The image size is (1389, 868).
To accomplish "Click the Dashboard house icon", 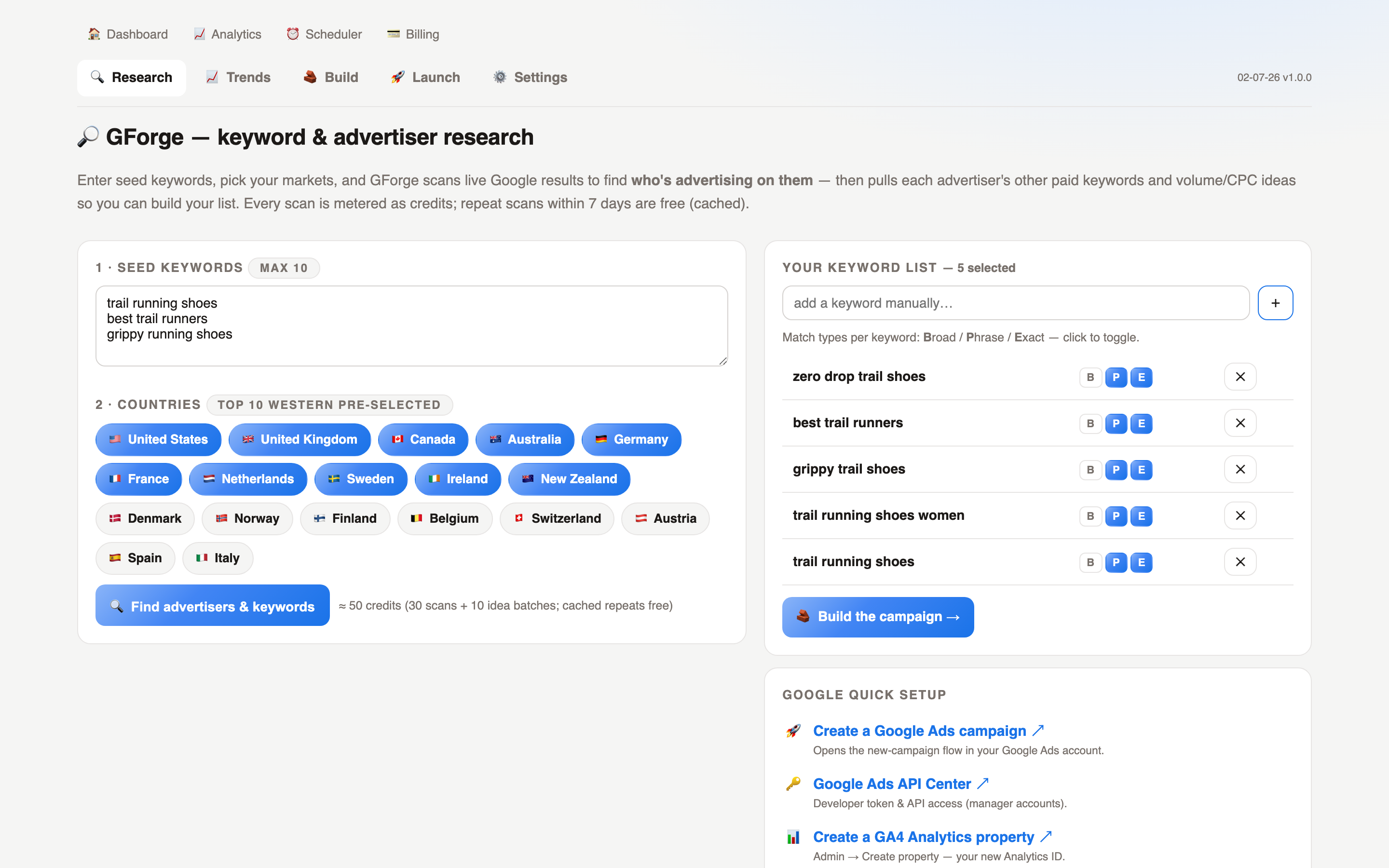I will pyautogui.click(x=94, y=34).
